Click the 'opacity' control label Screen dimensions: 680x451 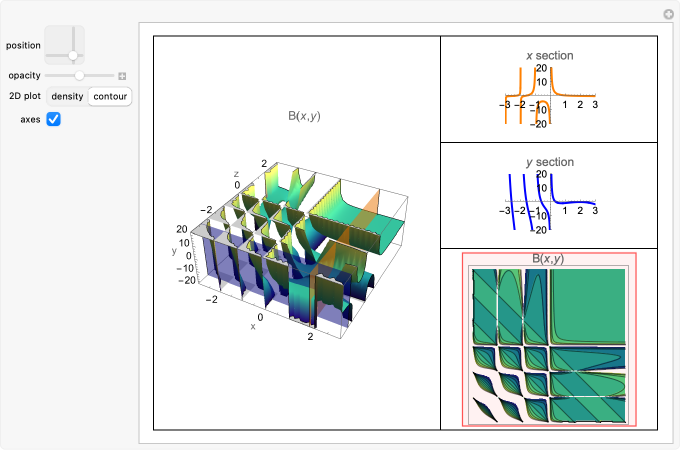point(24,76)
